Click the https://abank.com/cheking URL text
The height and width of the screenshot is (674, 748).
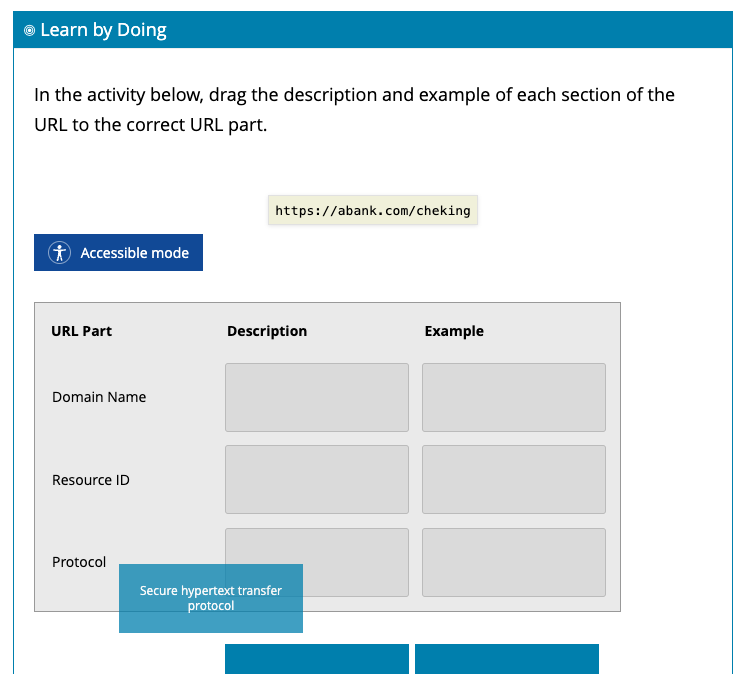coord(373,210)
